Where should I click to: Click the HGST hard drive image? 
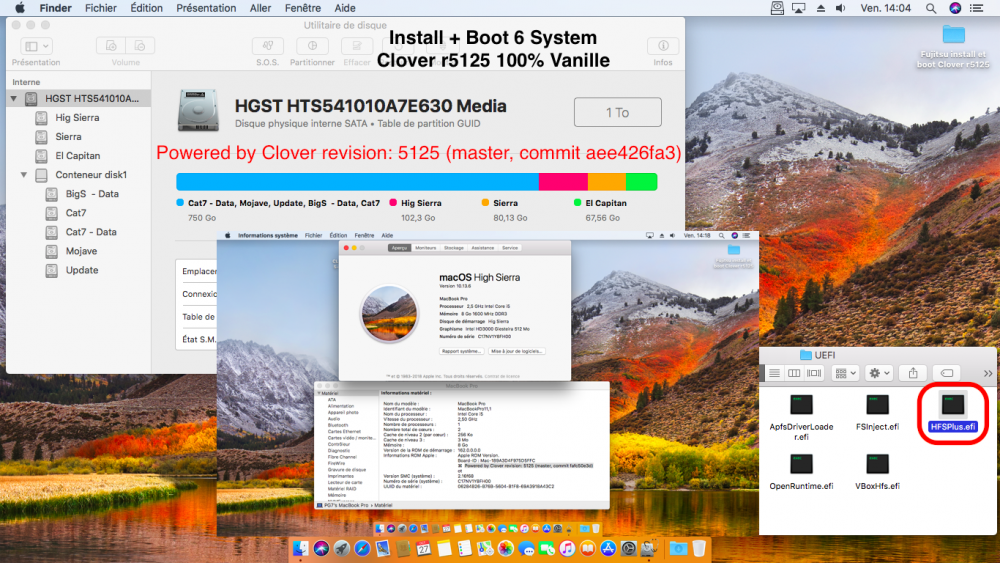(198, 111)
